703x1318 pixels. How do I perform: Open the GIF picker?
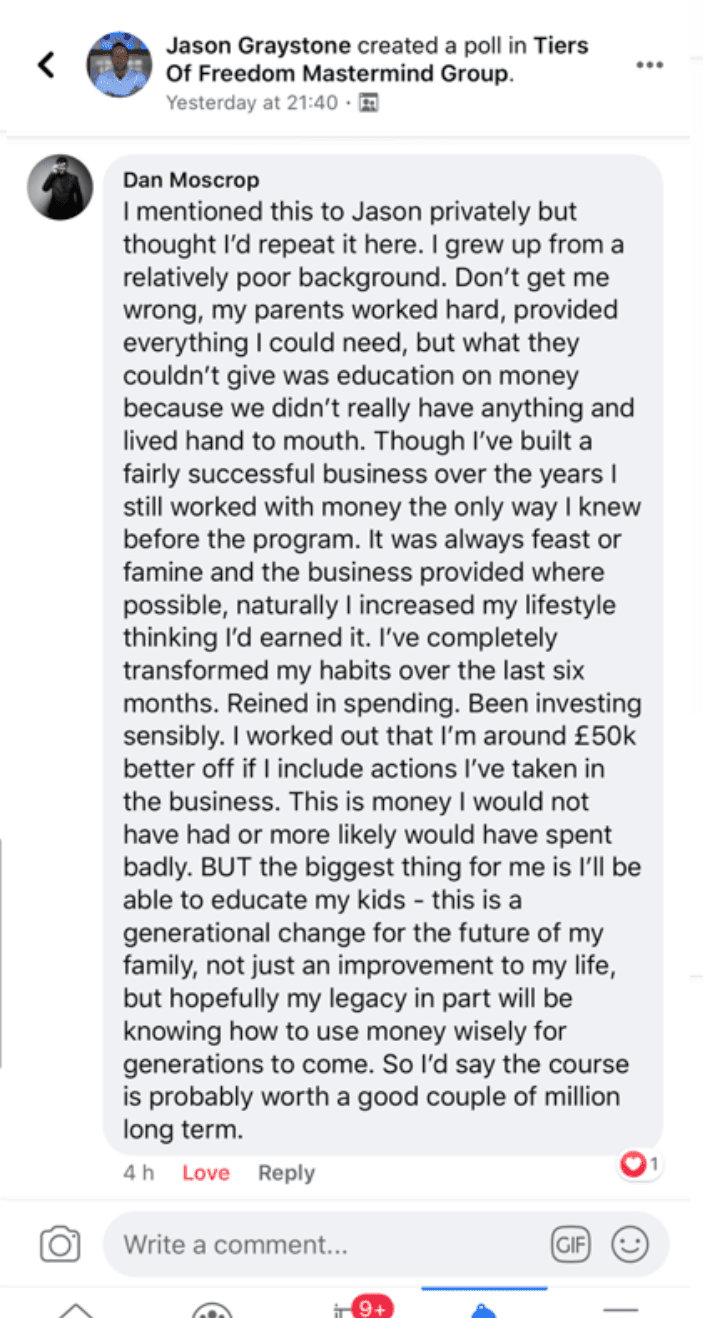570,1245
